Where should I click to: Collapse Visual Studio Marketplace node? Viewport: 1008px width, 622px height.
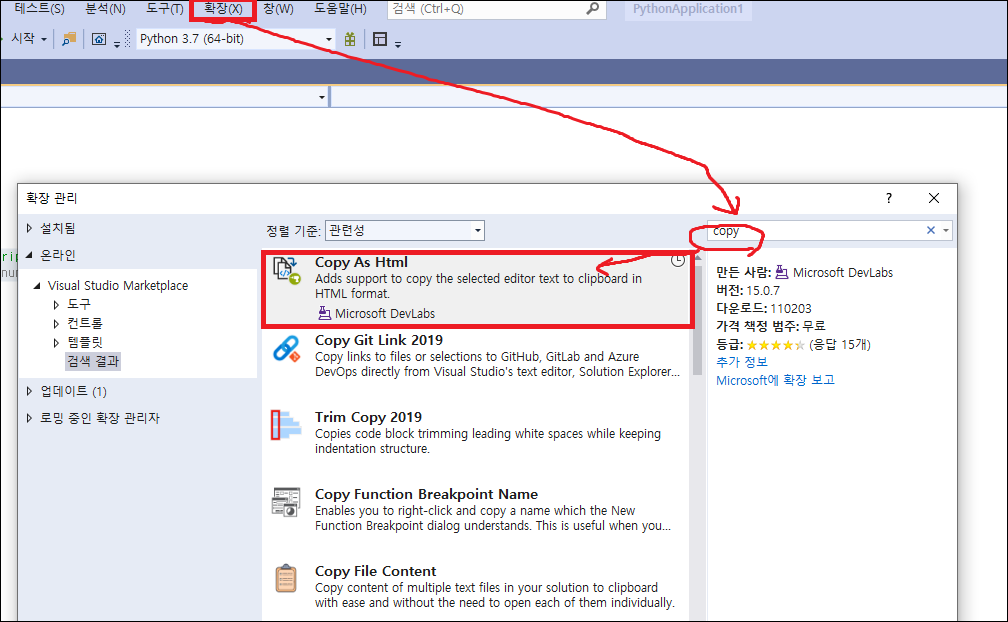click(x=37, y=285)
